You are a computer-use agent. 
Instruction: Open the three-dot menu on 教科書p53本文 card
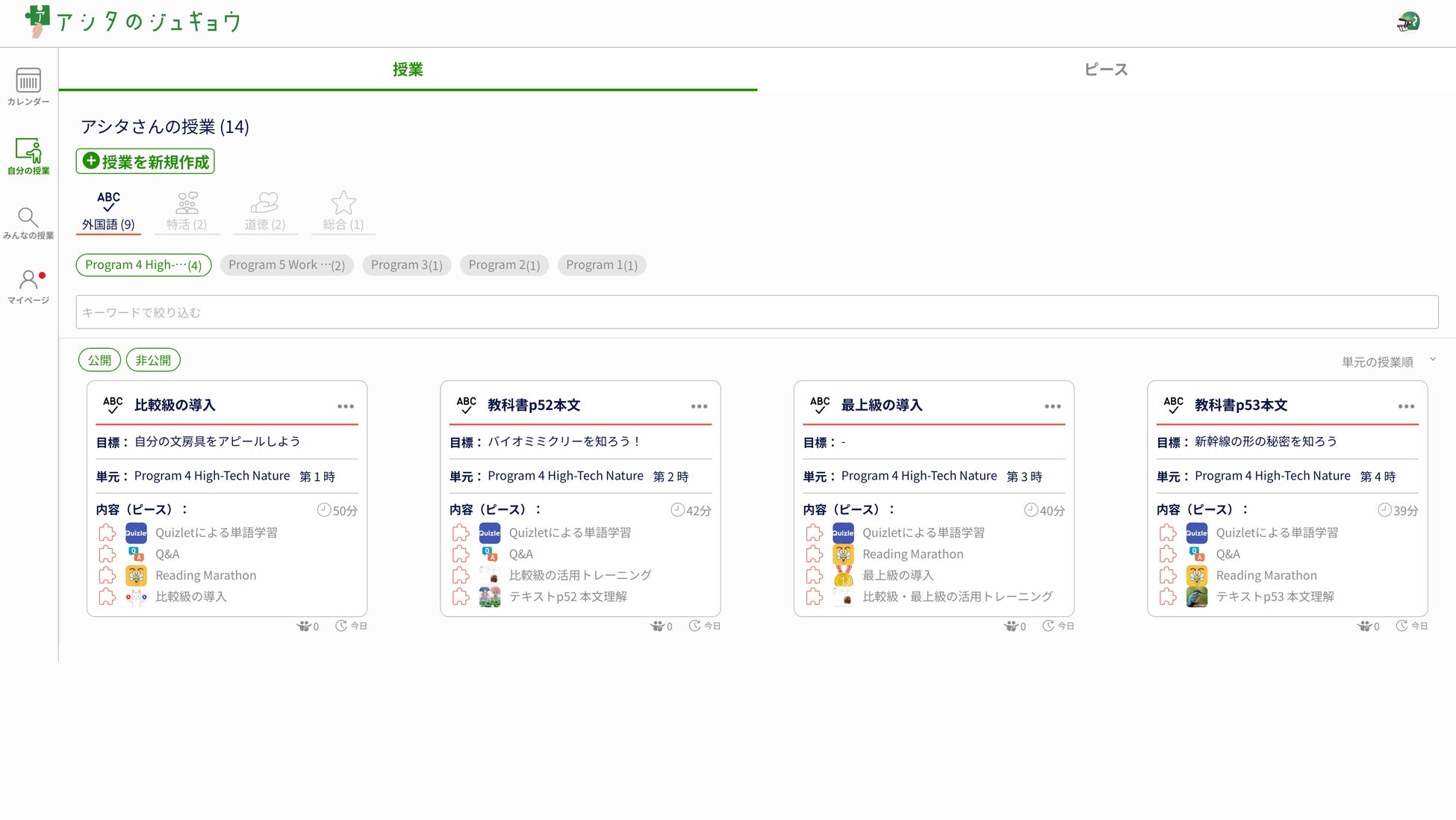tap(1406, 406)
